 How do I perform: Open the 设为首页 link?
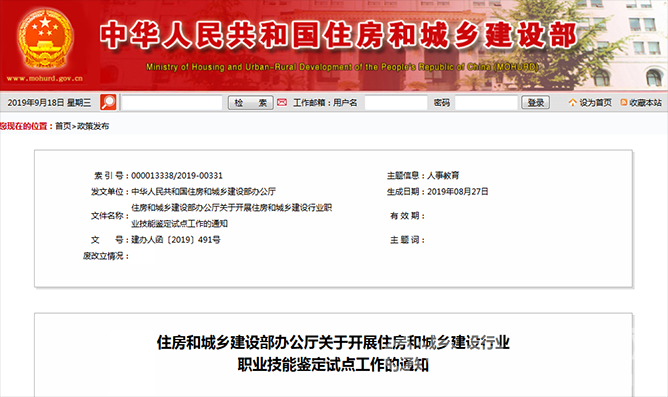tap(595, 103)
